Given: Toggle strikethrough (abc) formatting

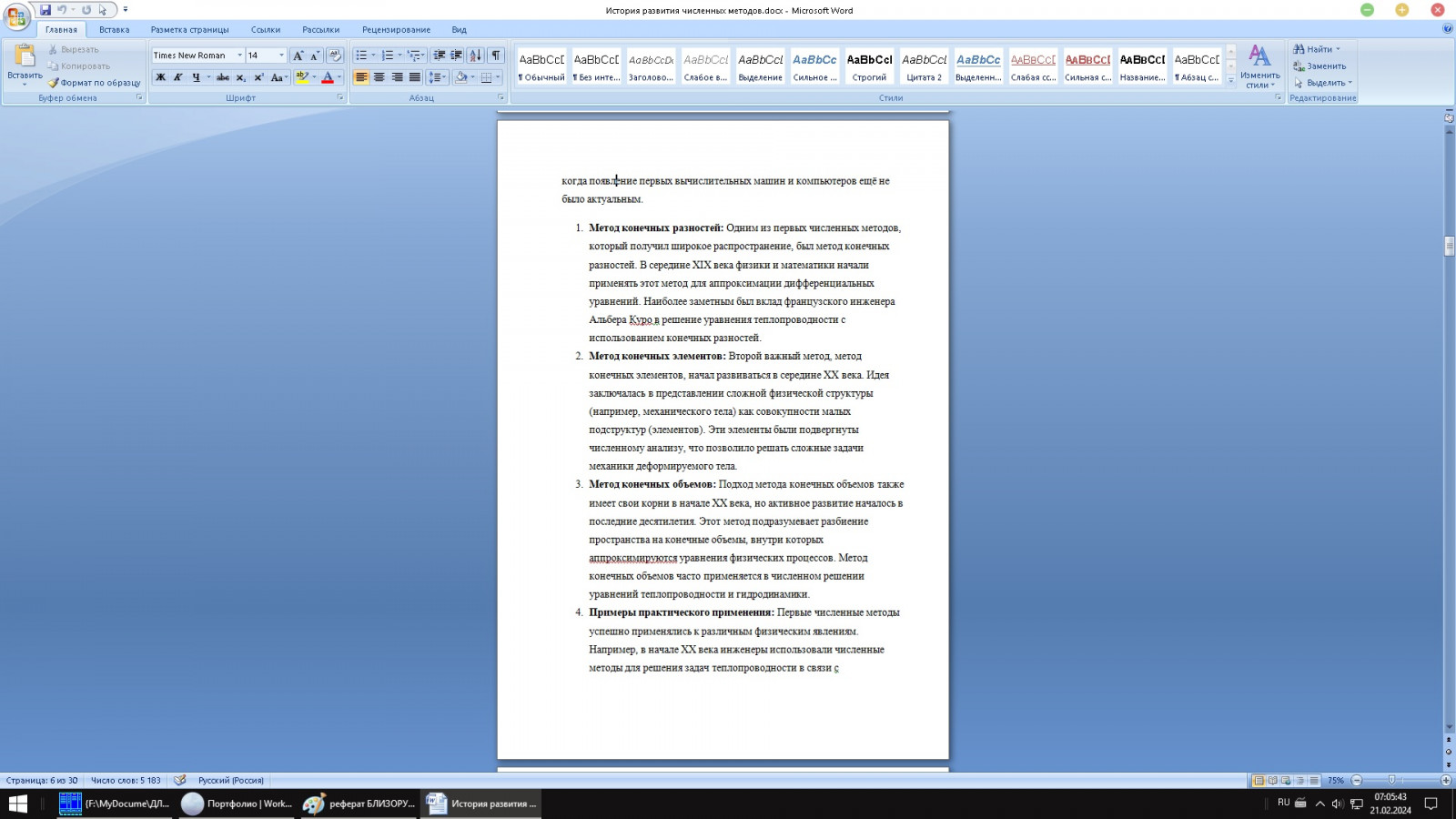Looking at the screenshot, I should [x=223, y=77].
